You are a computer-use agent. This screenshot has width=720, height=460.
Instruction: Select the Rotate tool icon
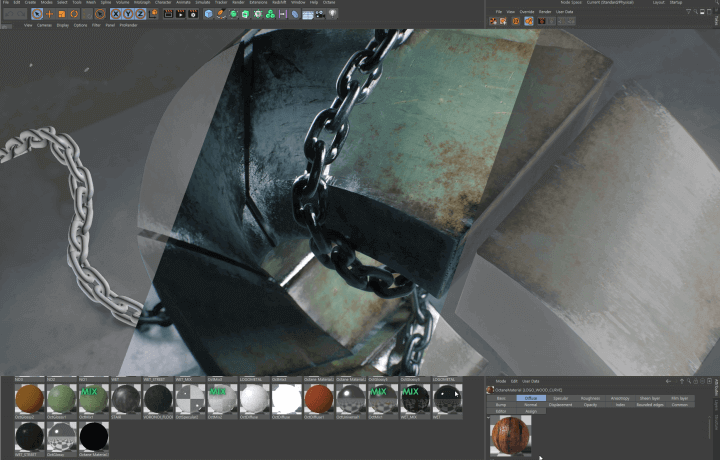73,14
